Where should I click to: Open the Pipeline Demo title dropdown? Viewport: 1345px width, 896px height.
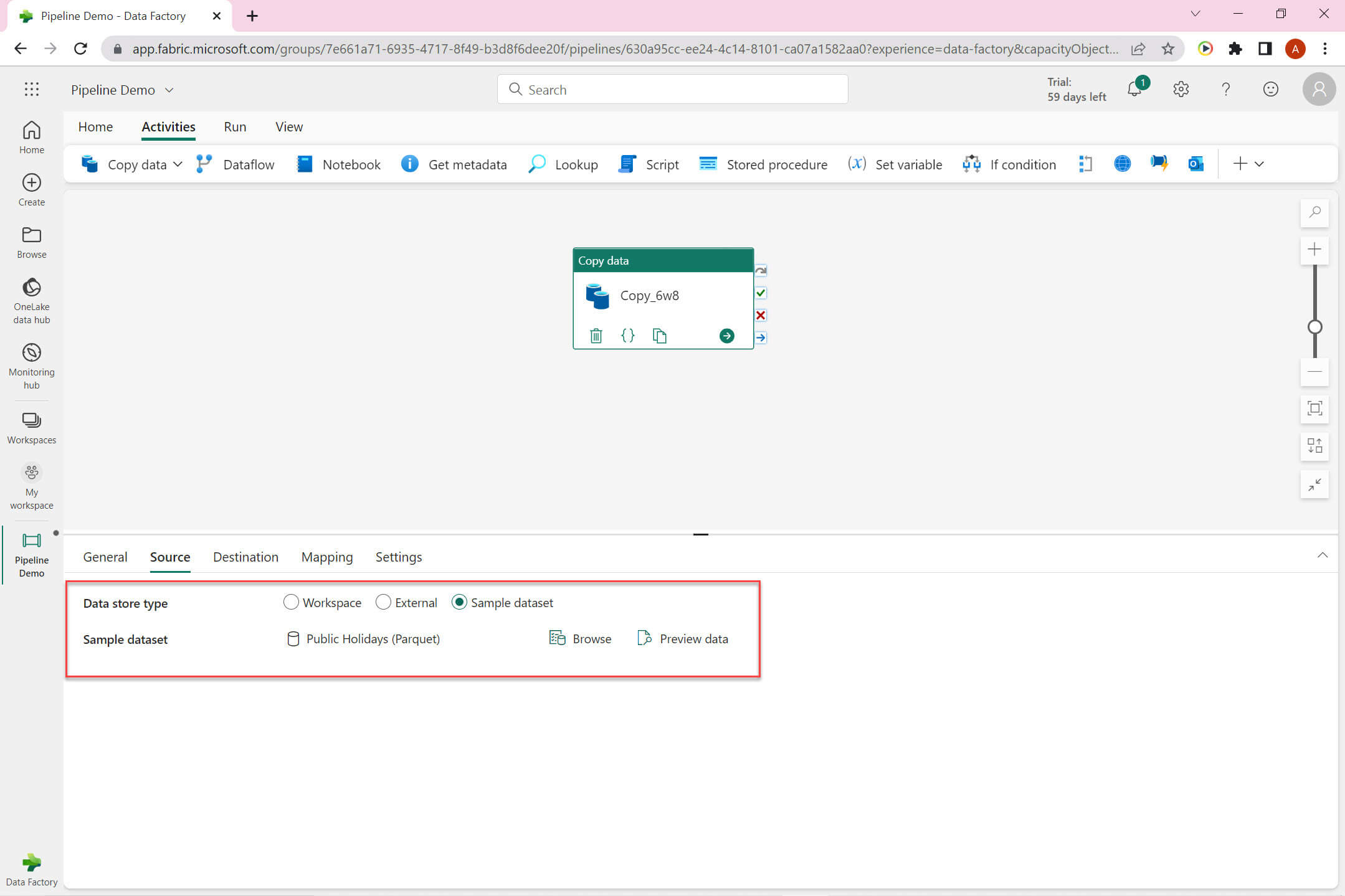pyautogui.click(x=169, y=90)
